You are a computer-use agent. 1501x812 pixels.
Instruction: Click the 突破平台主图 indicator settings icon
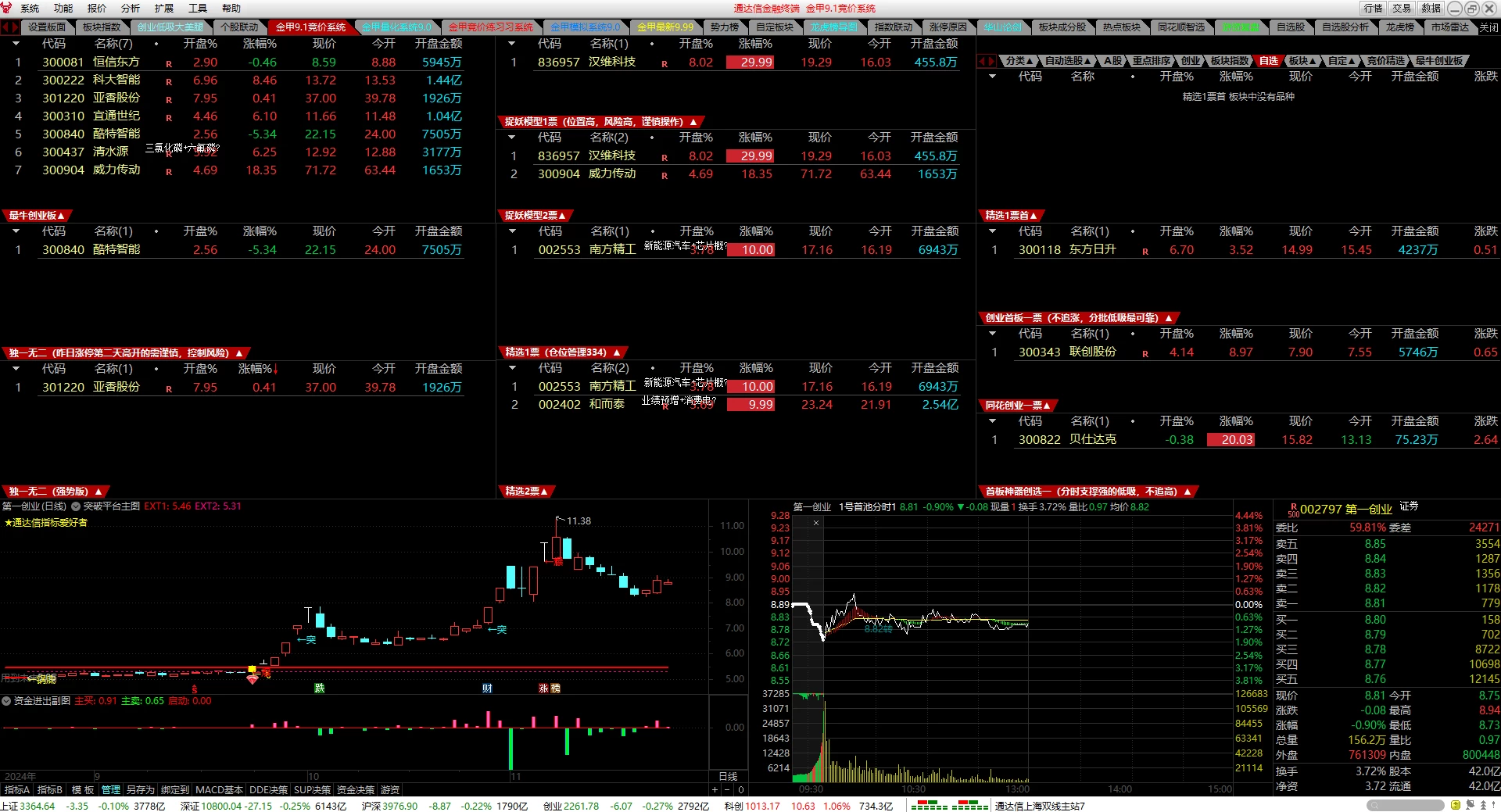point(76,506)
